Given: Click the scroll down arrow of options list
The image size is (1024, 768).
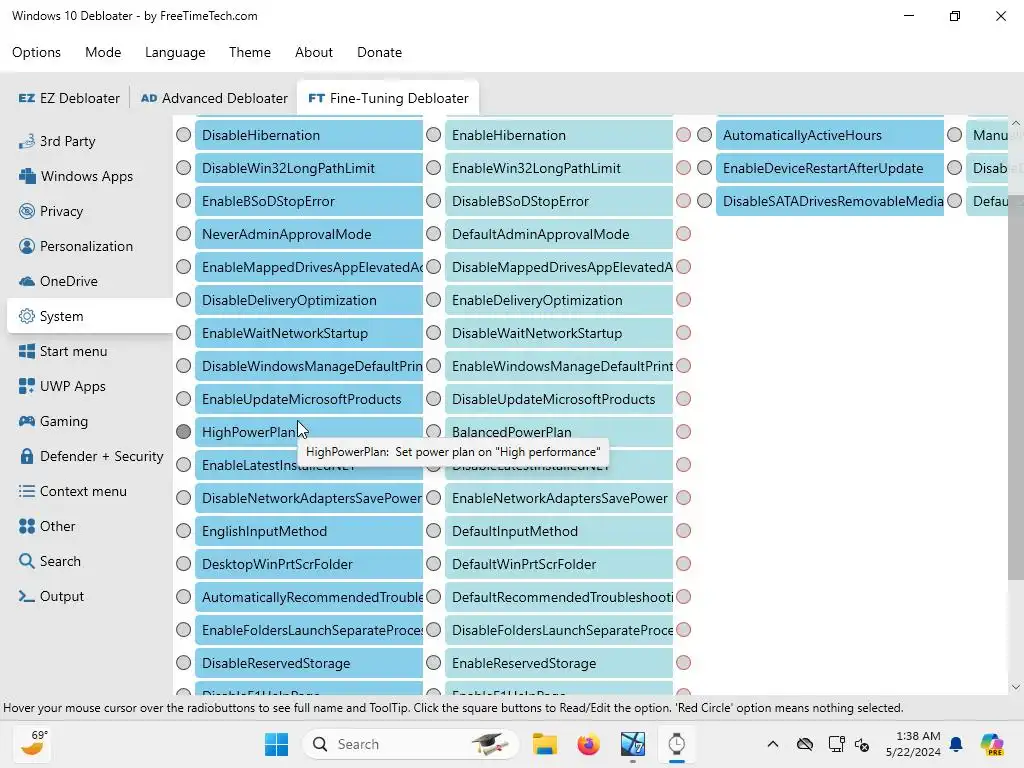Looking at the screenshot, I should [1016, 686].
